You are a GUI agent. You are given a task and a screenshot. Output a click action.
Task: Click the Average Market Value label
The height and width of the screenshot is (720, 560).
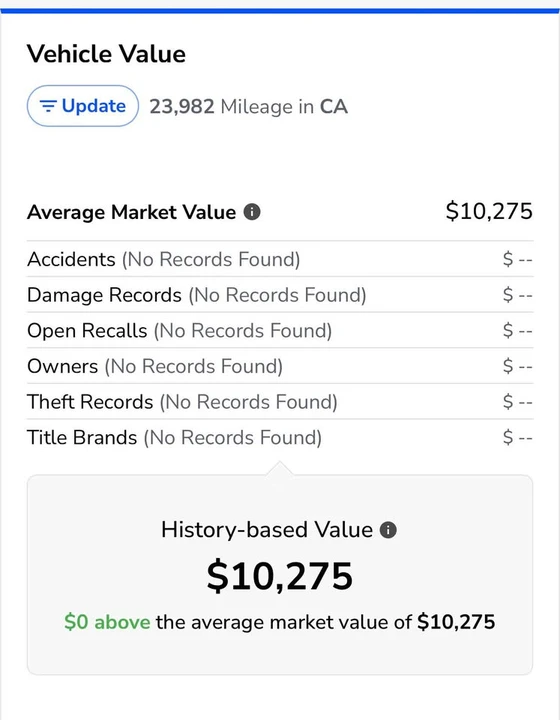[x=131, y=213]
